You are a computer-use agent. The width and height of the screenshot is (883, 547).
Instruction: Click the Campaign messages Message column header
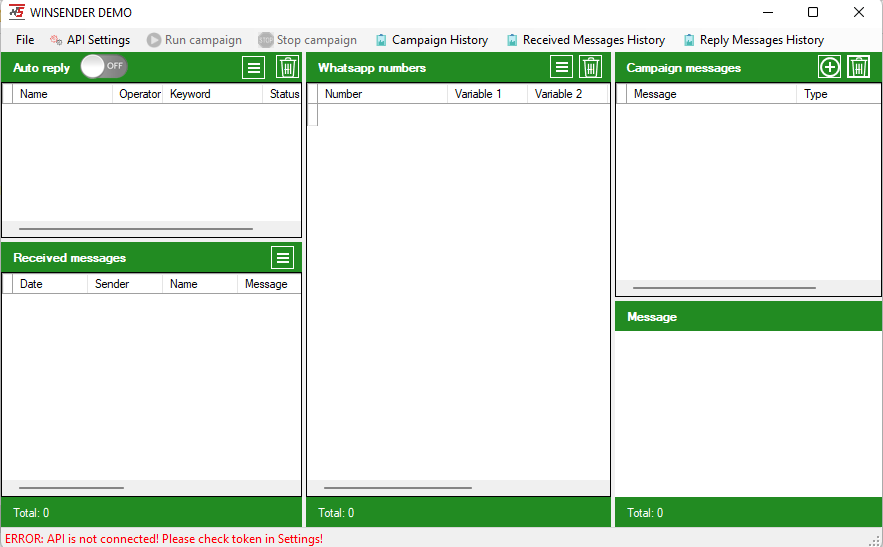(x=712, y=94)
